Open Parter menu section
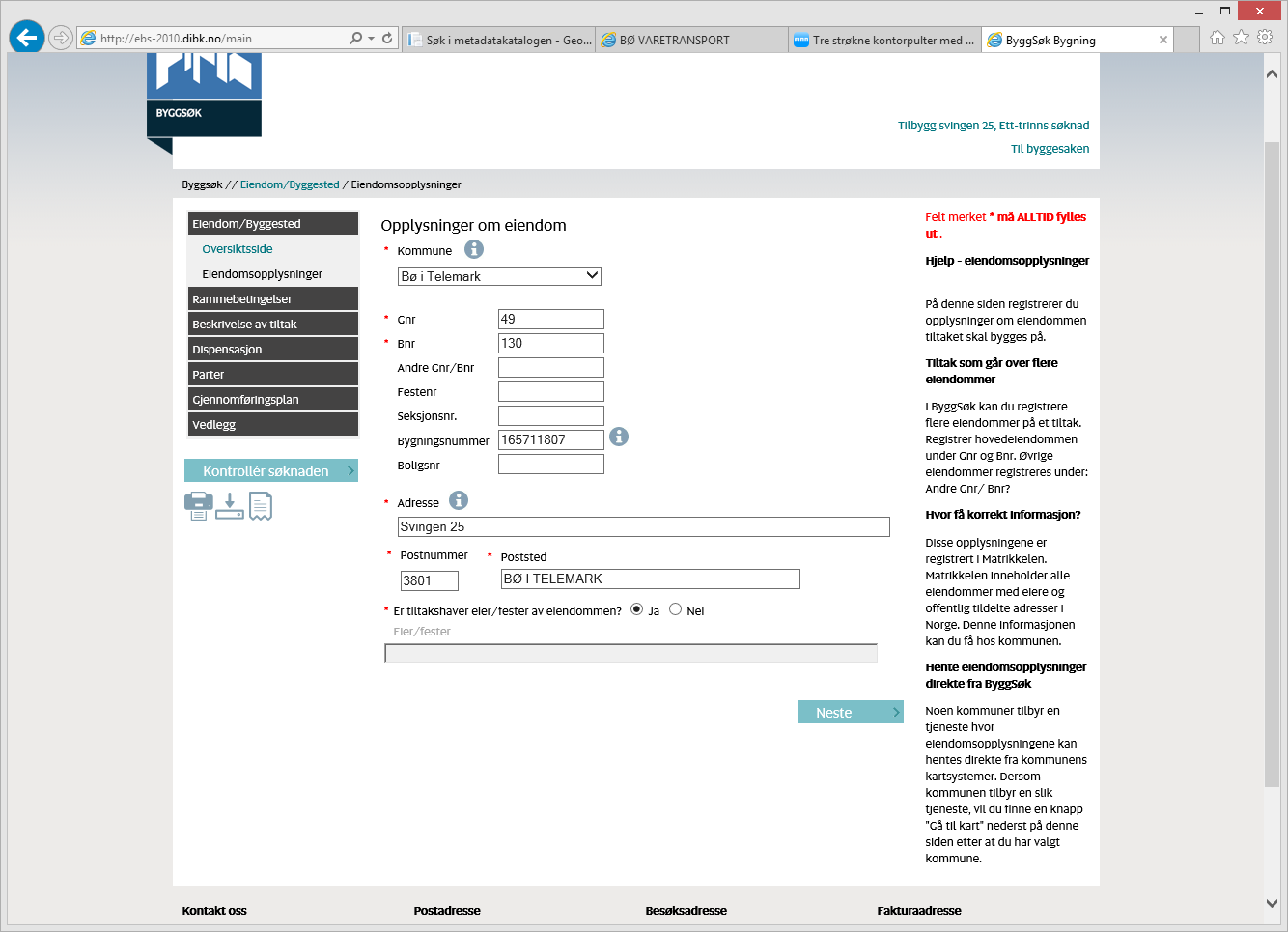The width and height of the screenshot is (1288, 932). (273, 374)
